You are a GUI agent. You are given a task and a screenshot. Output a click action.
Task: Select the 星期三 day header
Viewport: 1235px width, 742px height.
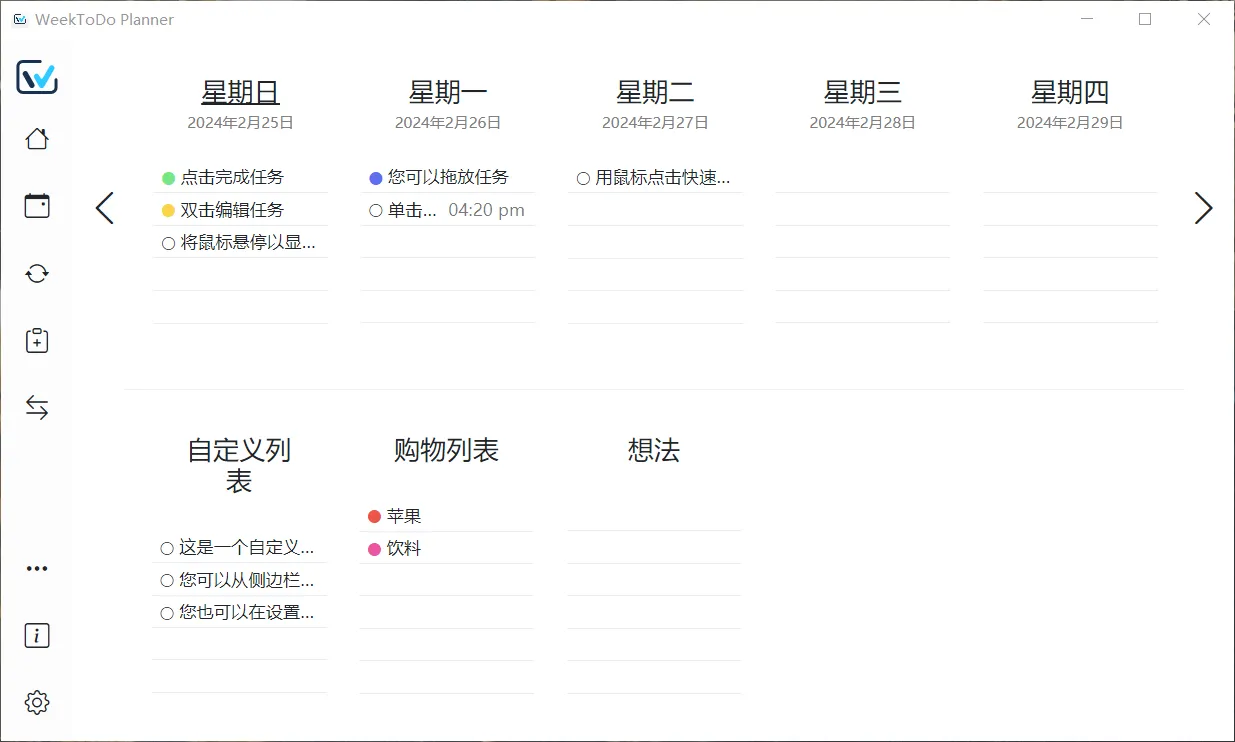(863, 92)
